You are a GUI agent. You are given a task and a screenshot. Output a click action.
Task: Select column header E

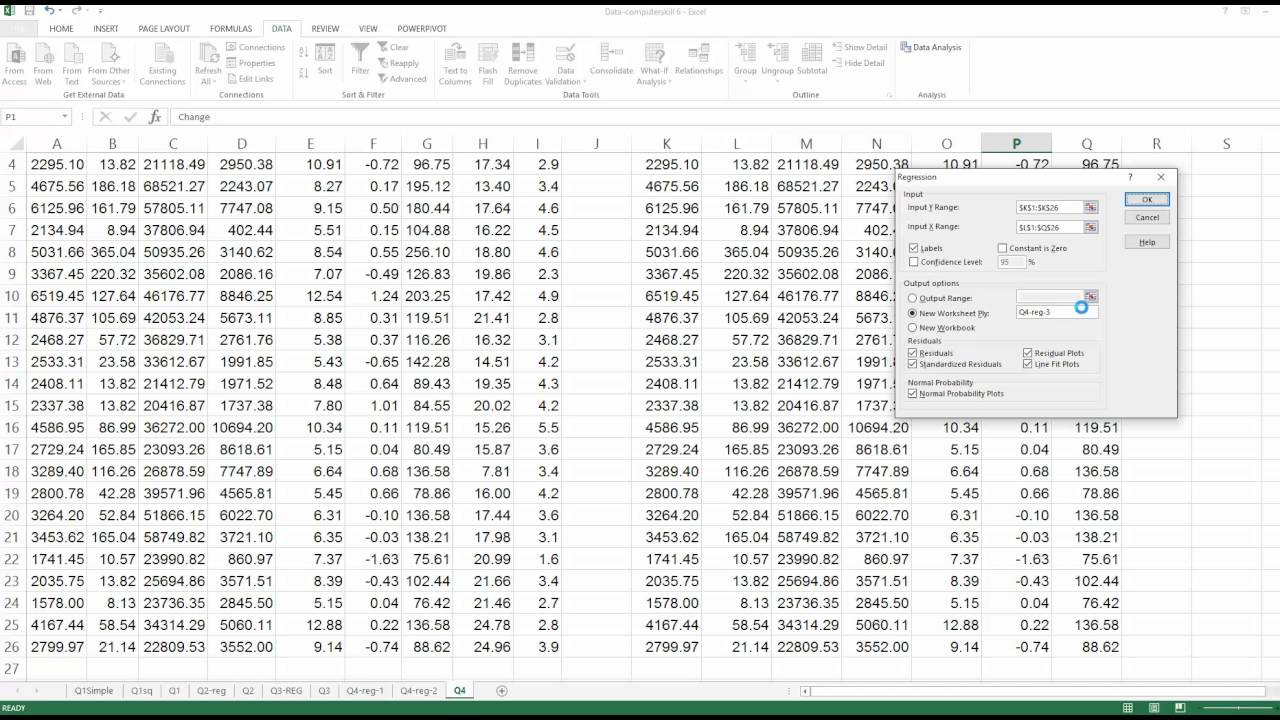point(311,144)
